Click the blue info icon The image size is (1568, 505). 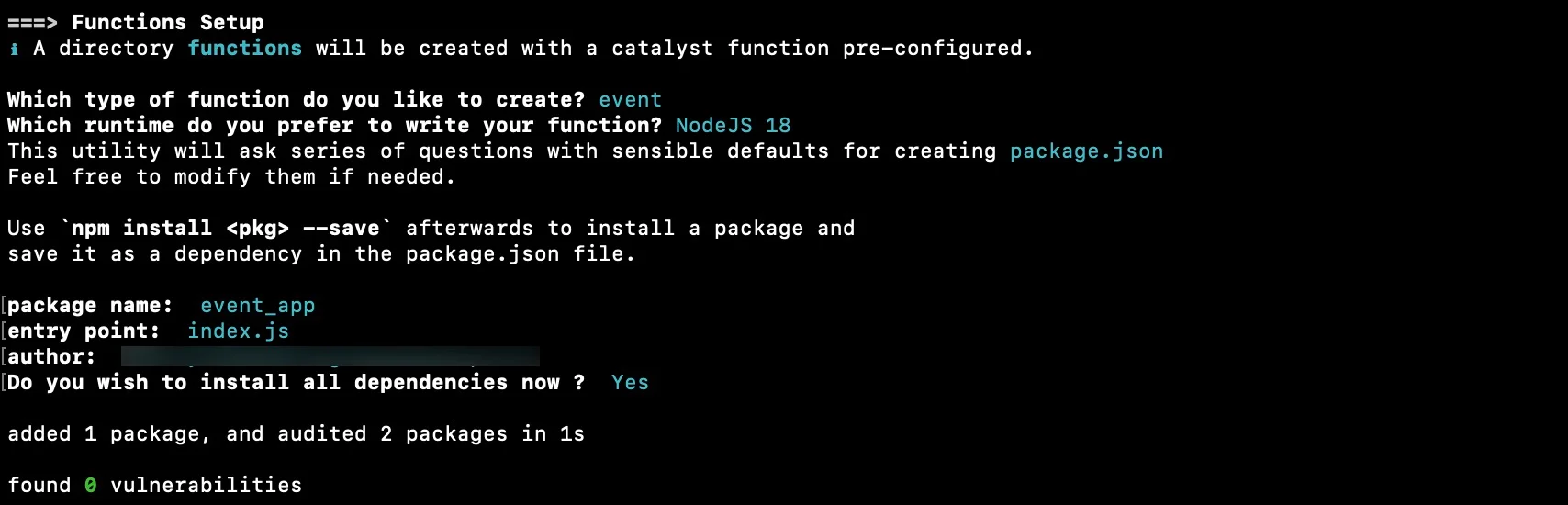pyautogui.click(x=14, y=49)
